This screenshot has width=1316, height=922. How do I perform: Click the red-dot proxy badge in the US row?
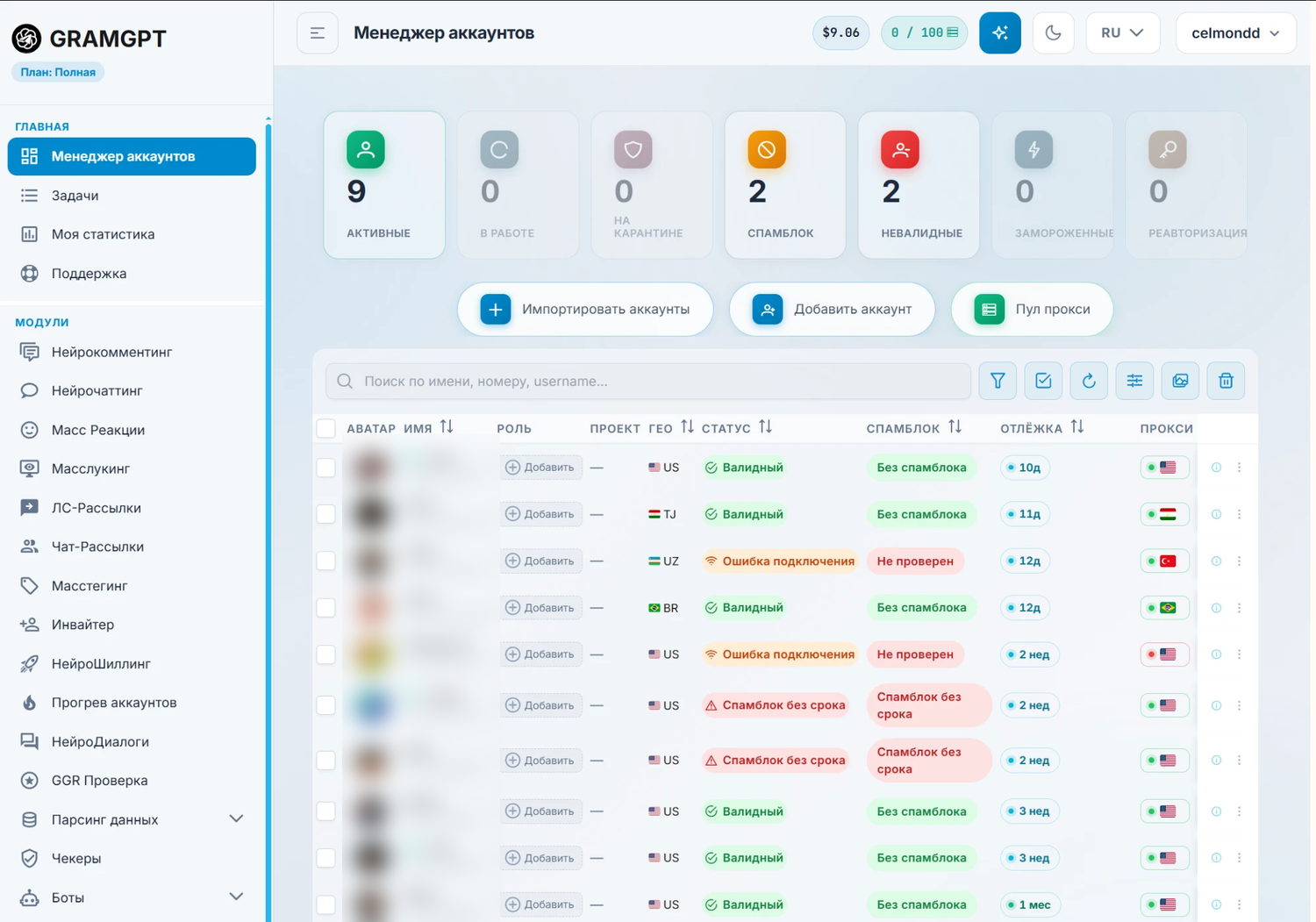click(x=1164, y=654)
